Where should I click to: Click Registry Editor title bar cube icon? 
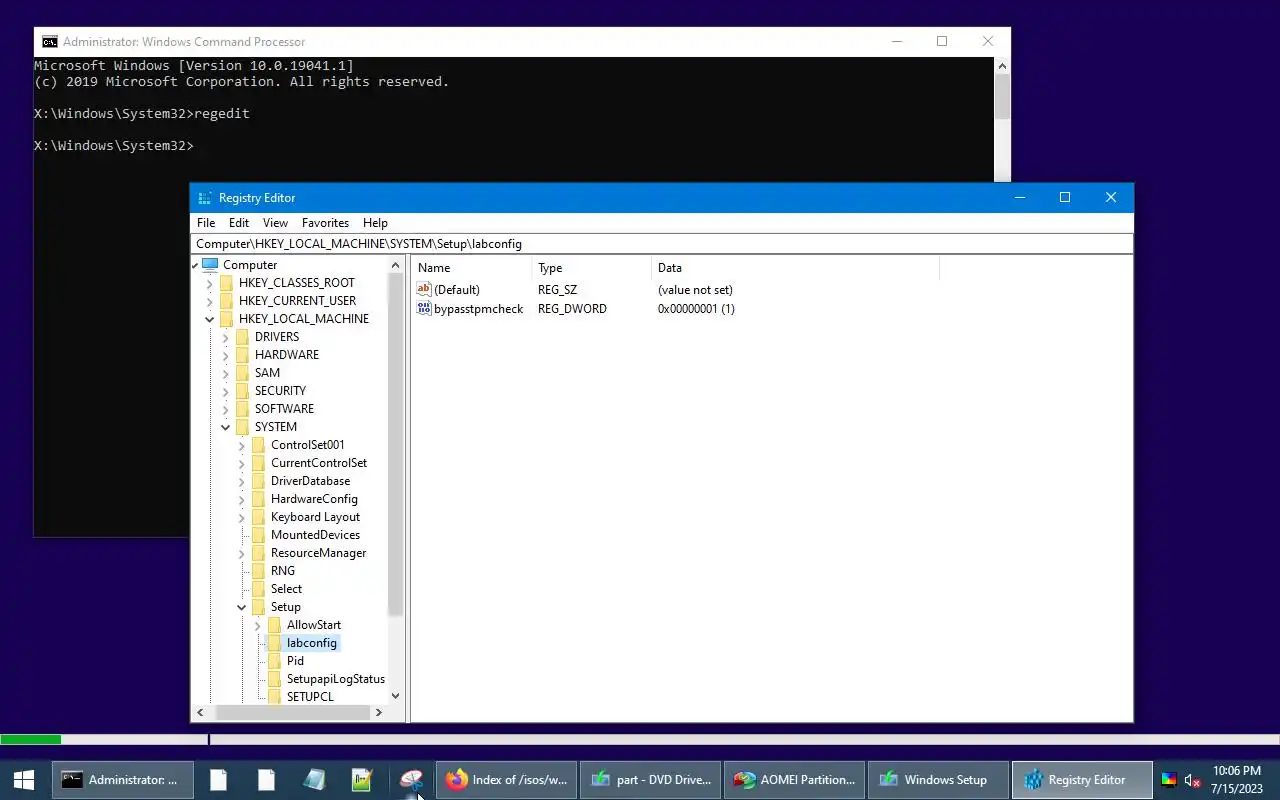pos(205,198)
